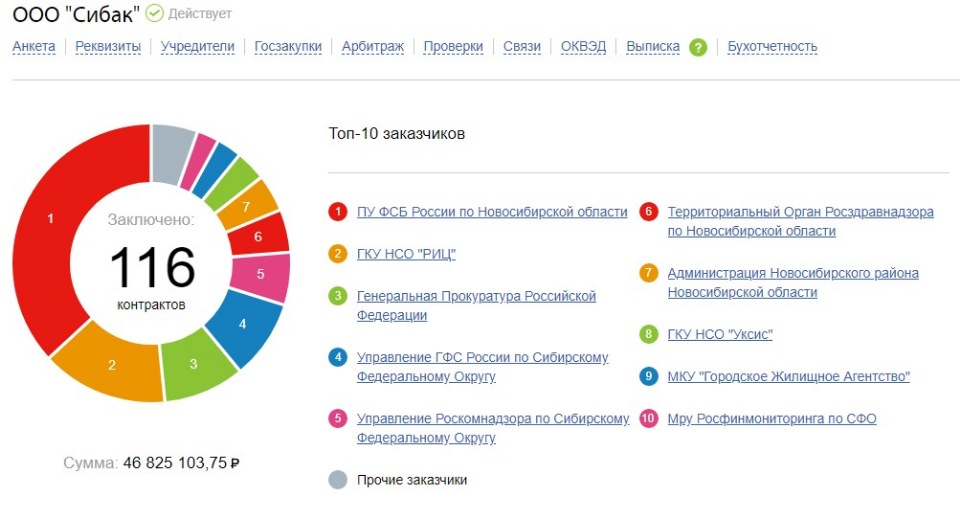Open МКУ "Городское Жилищное Агентство" link
The width and height of the screenshot is (960, 518).
click(789, 377)
